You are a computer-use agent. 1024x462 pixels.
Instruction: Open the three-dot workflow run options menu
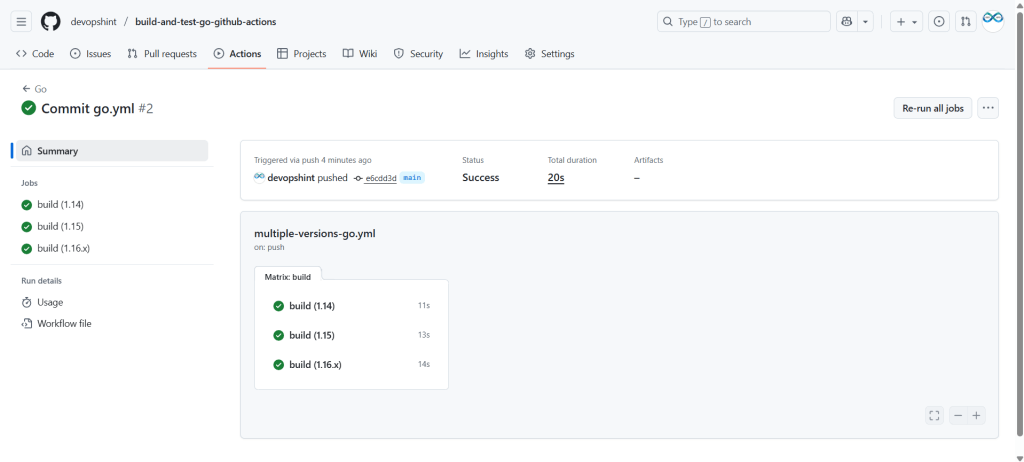[x=988, y=108]
